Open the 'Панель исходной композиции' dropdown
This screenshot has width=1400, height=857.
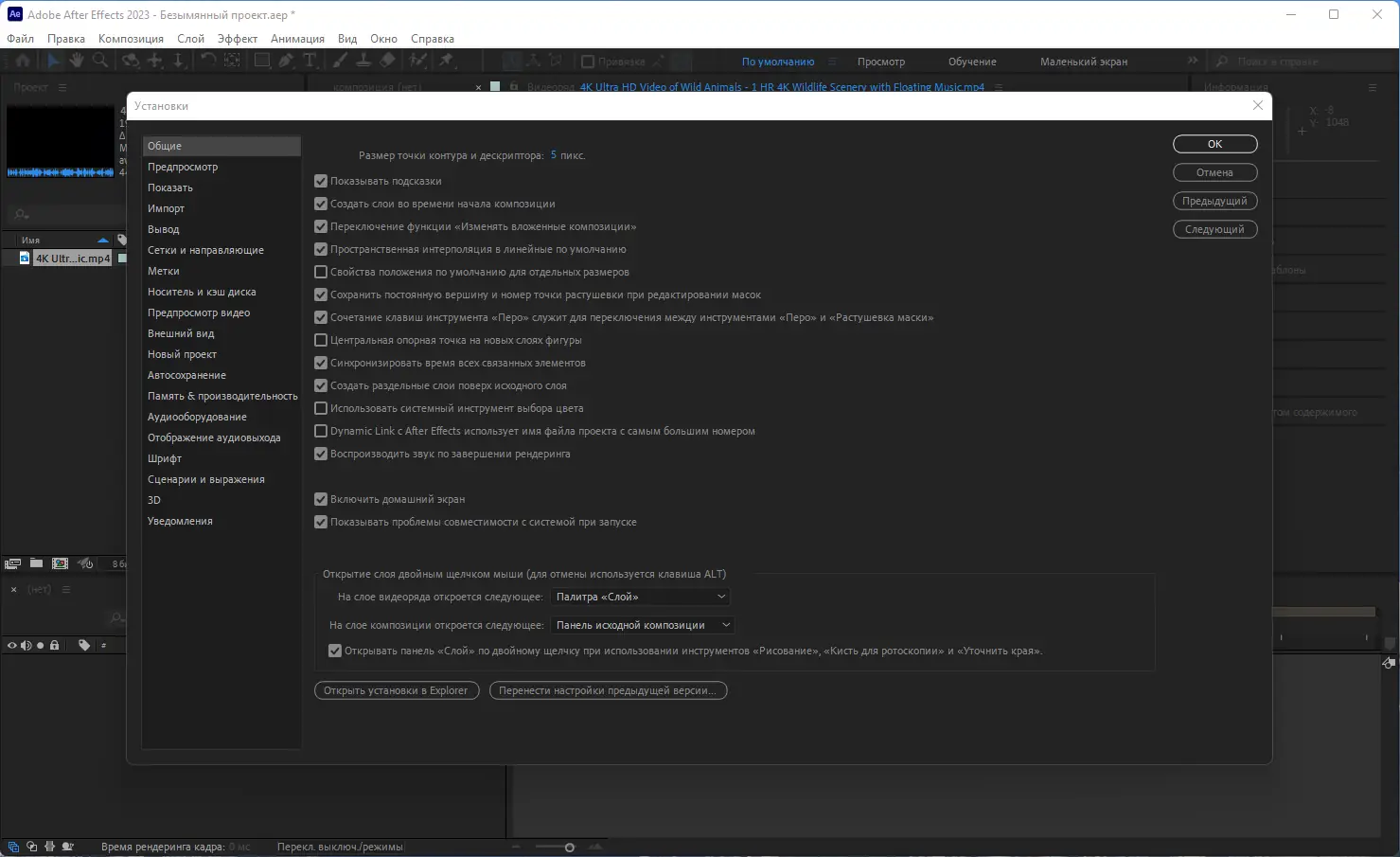[x=643, y=625]
